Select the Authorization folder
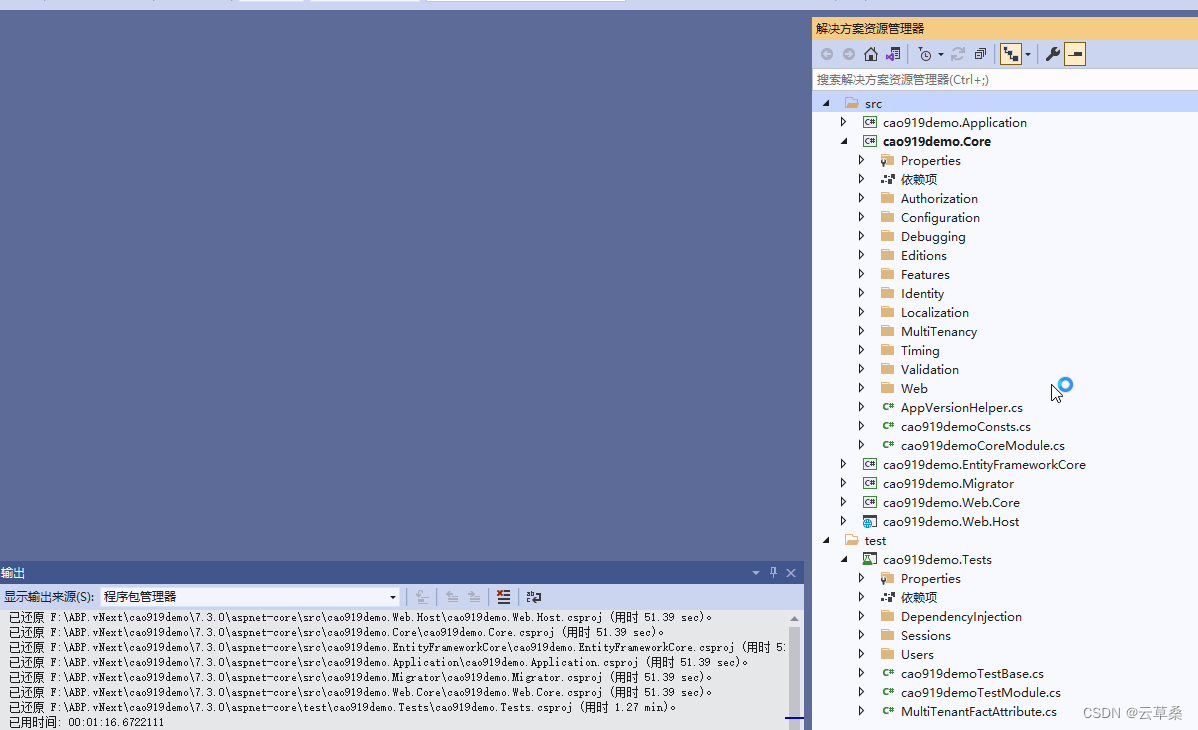This screenshot has width=1198, height=730. click(x=939, y=199)
